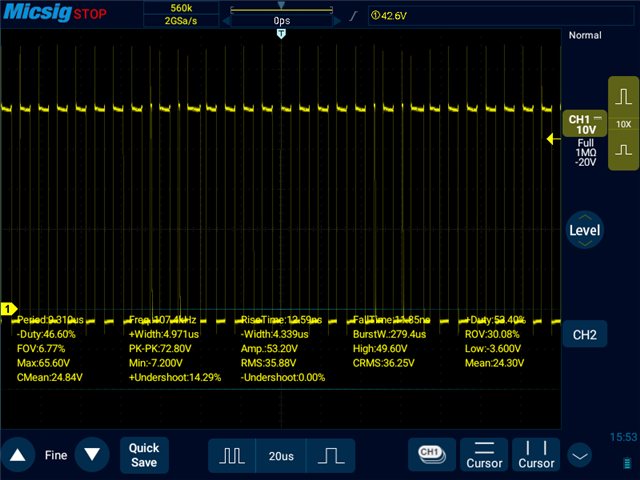Tap the STOP run status

click(90, 14)
